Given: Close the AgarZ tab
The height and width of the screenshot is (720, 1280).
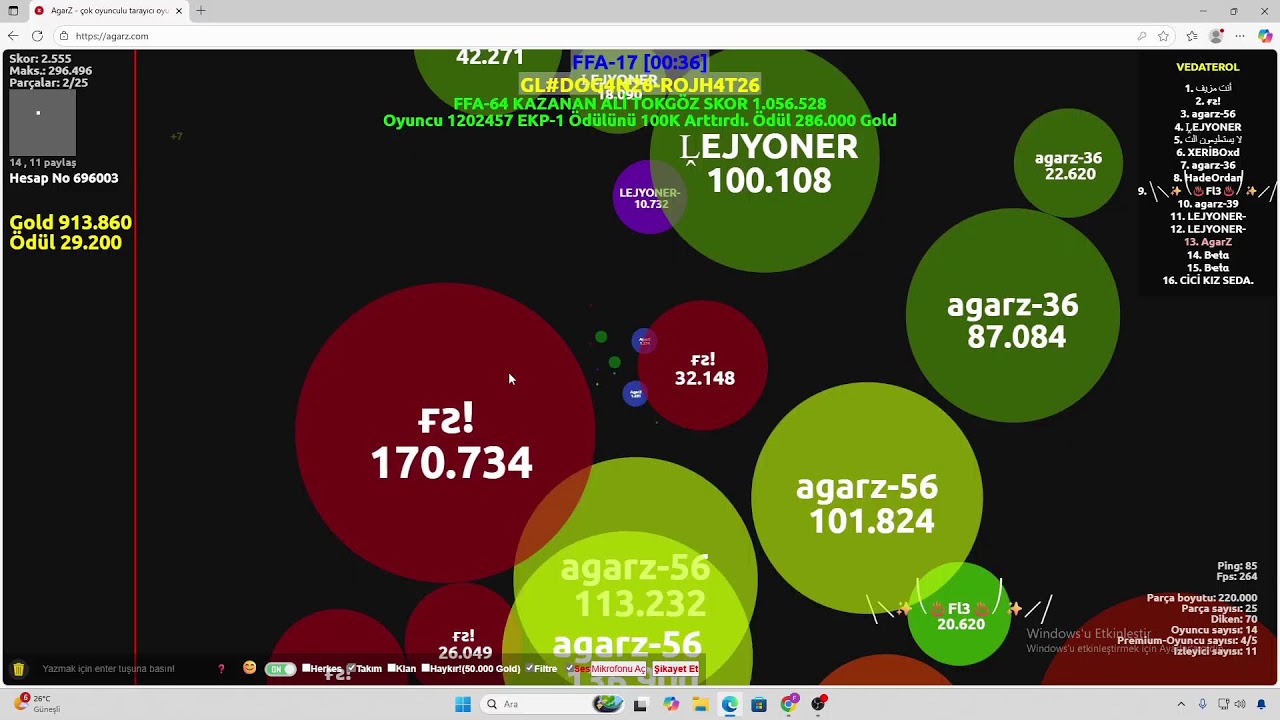Looking at the screenshot, I should tap(179, 11).
